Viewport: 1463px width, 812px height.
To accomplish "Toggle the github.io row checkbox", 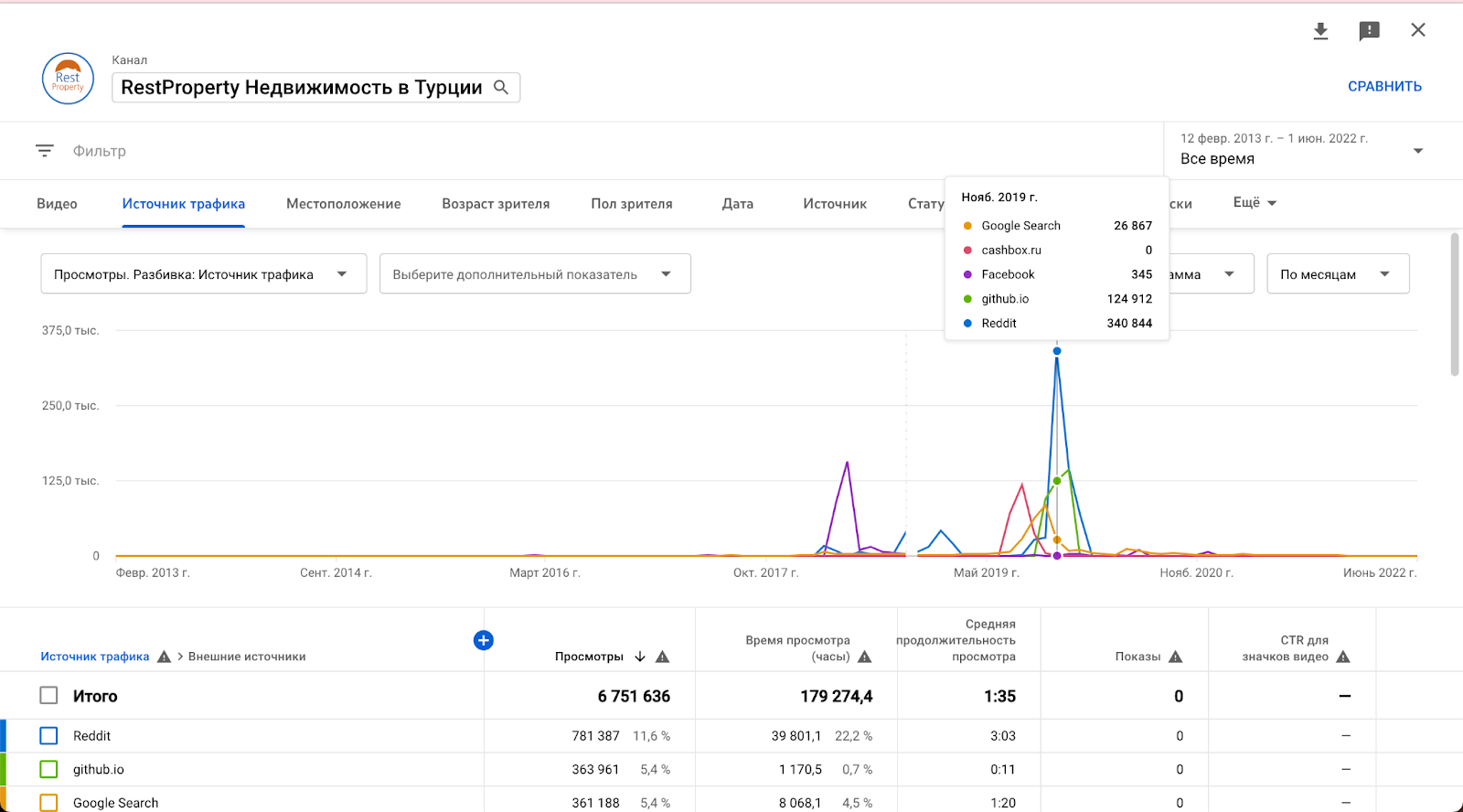I will [x=48, y=770].
